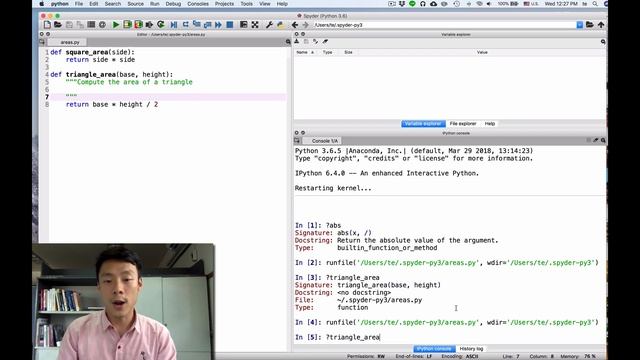The image size is (640, 360).
Task: Click the Run selection toolbar icon
Action: click(149, 25)
